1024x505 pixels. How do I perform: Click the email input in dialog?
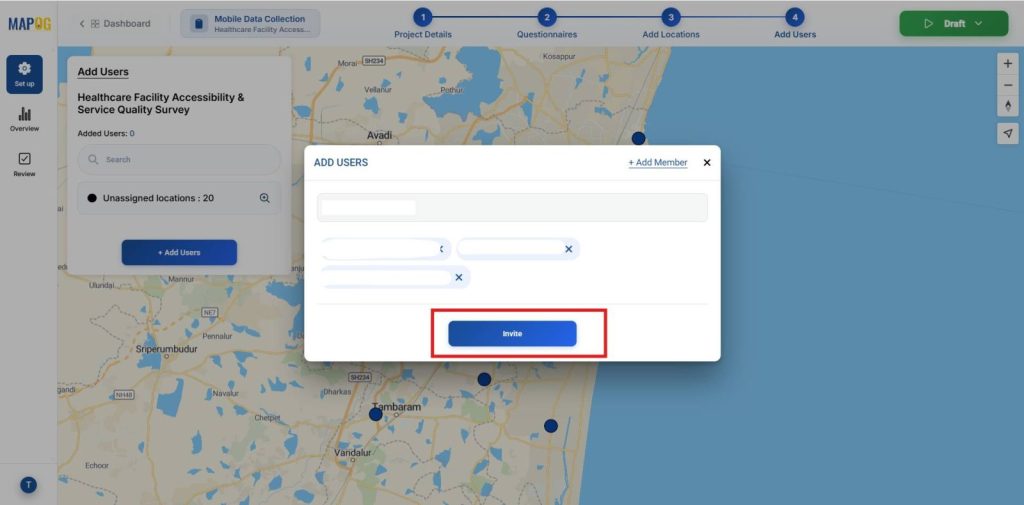[512, 207]
